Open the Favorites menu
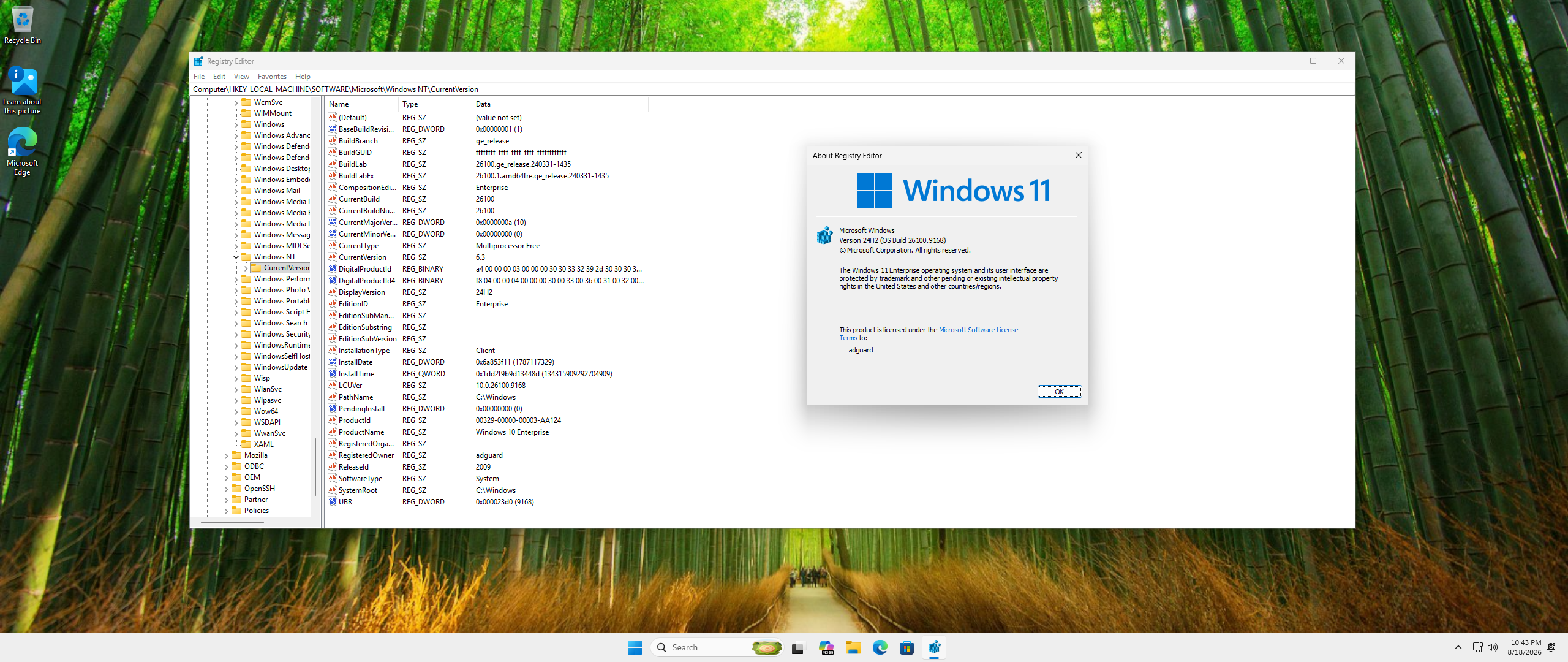The image size is (1568, 662). (272, 77)
